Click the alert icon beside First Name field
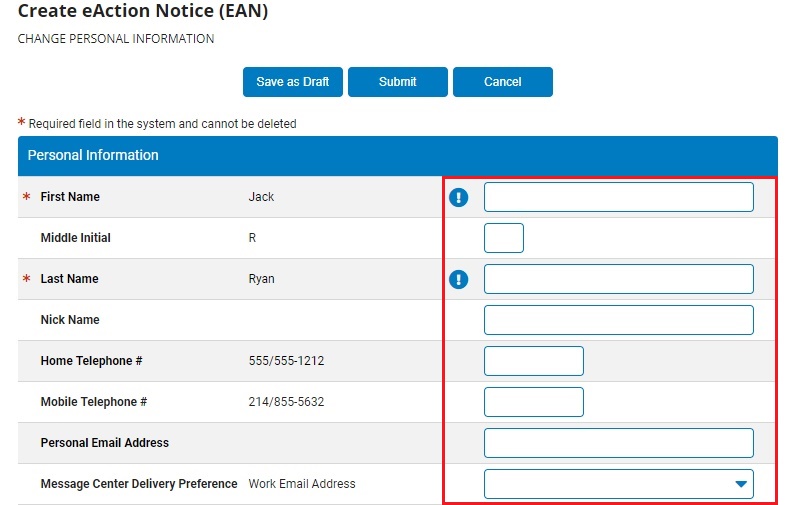Screen dimensions: 795x505 tap(458, 197)
